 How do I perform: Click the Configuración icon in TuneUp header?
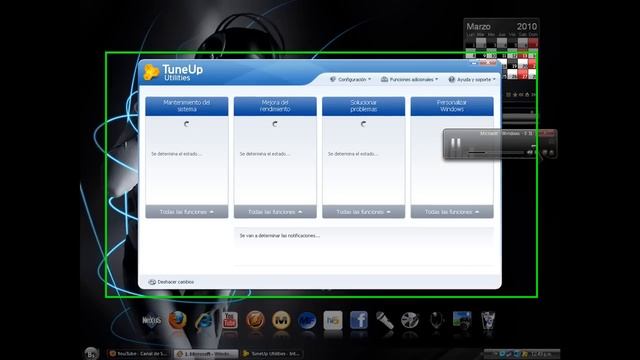pyautogui.click(x=333, y=79)
